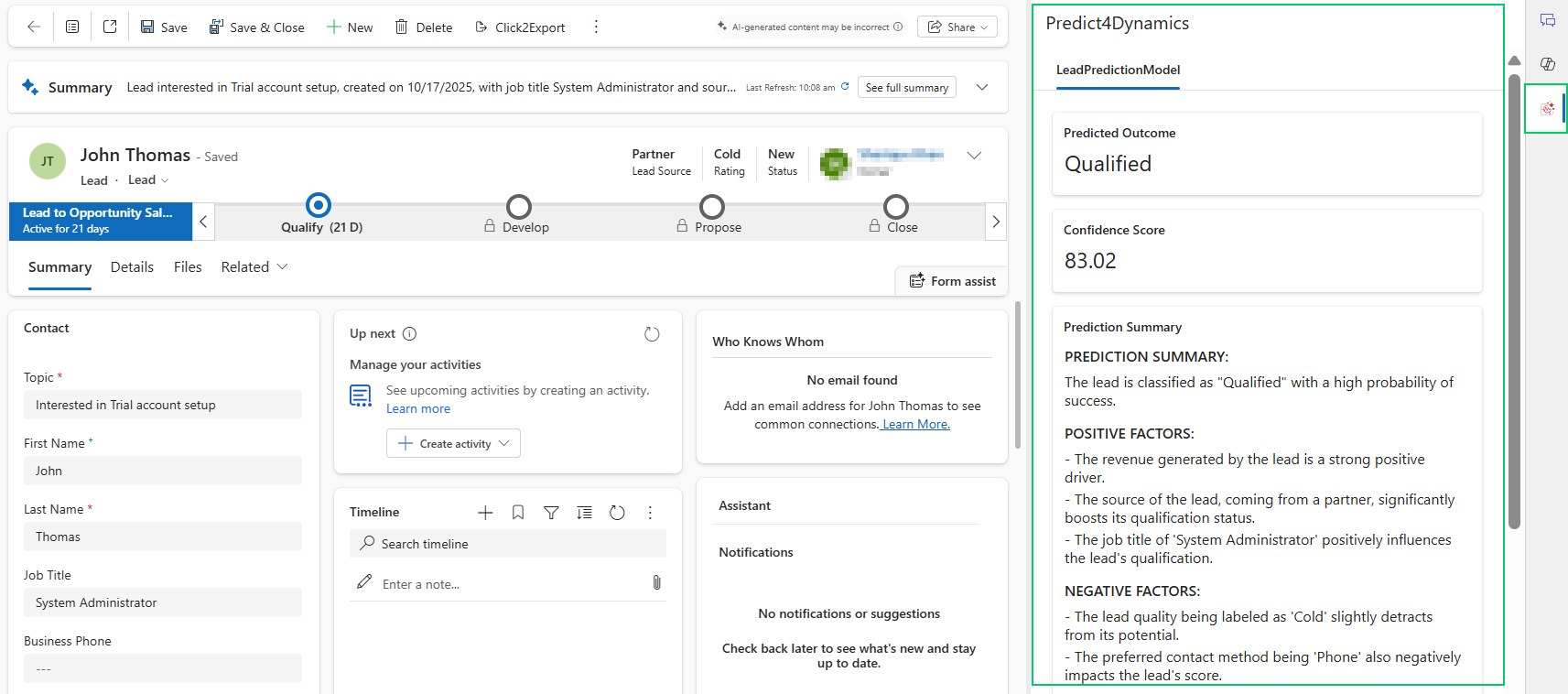Open the Files tab

tap(188, 267)
